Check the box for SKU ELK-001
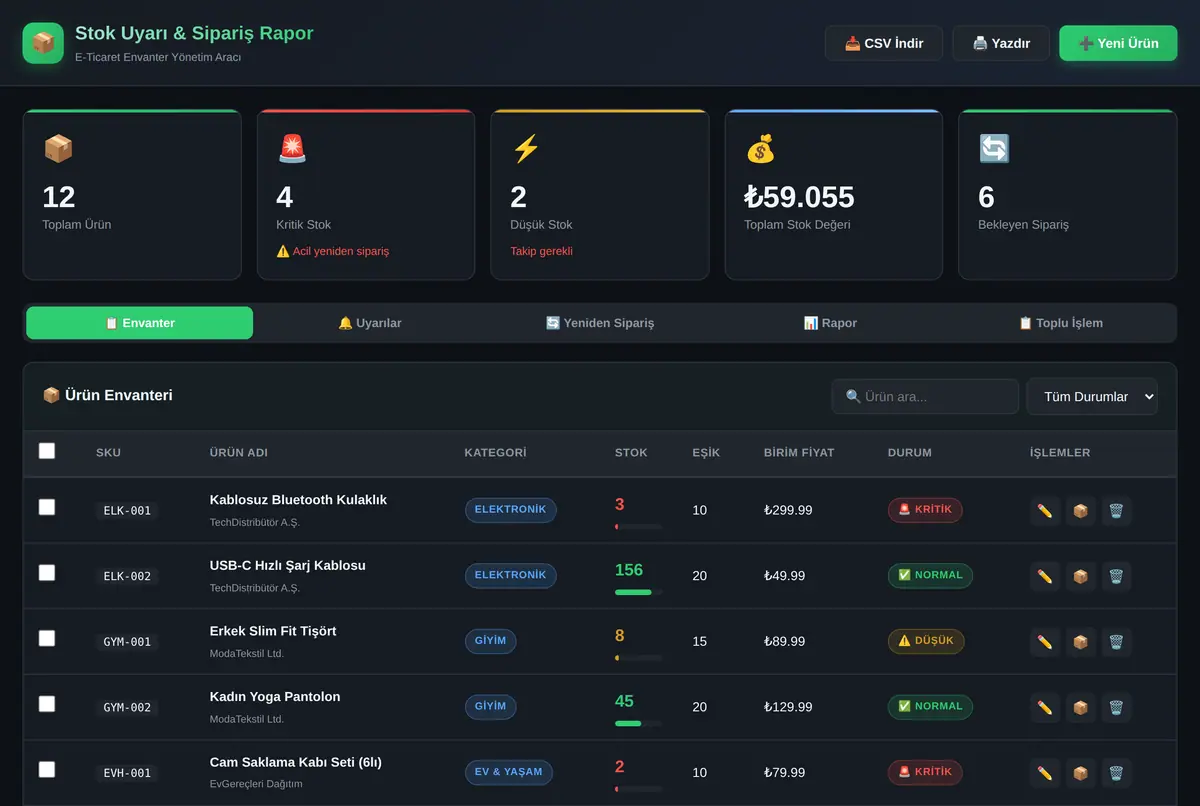The image size is (1200, 806). 47,507
